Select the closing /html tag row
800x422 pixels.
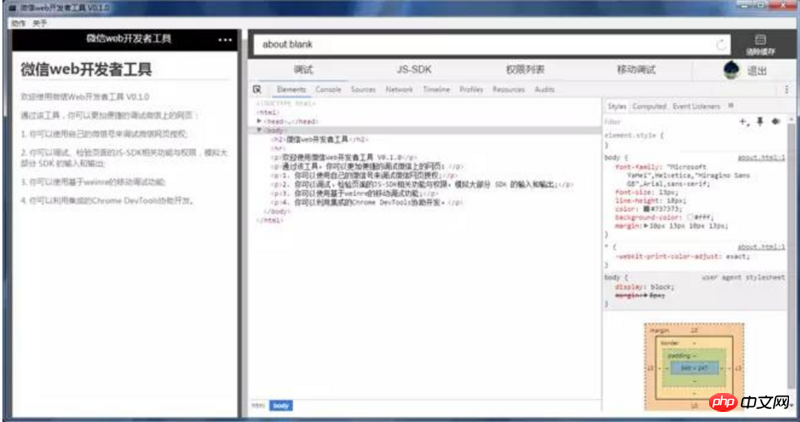[x=269, y=220]
